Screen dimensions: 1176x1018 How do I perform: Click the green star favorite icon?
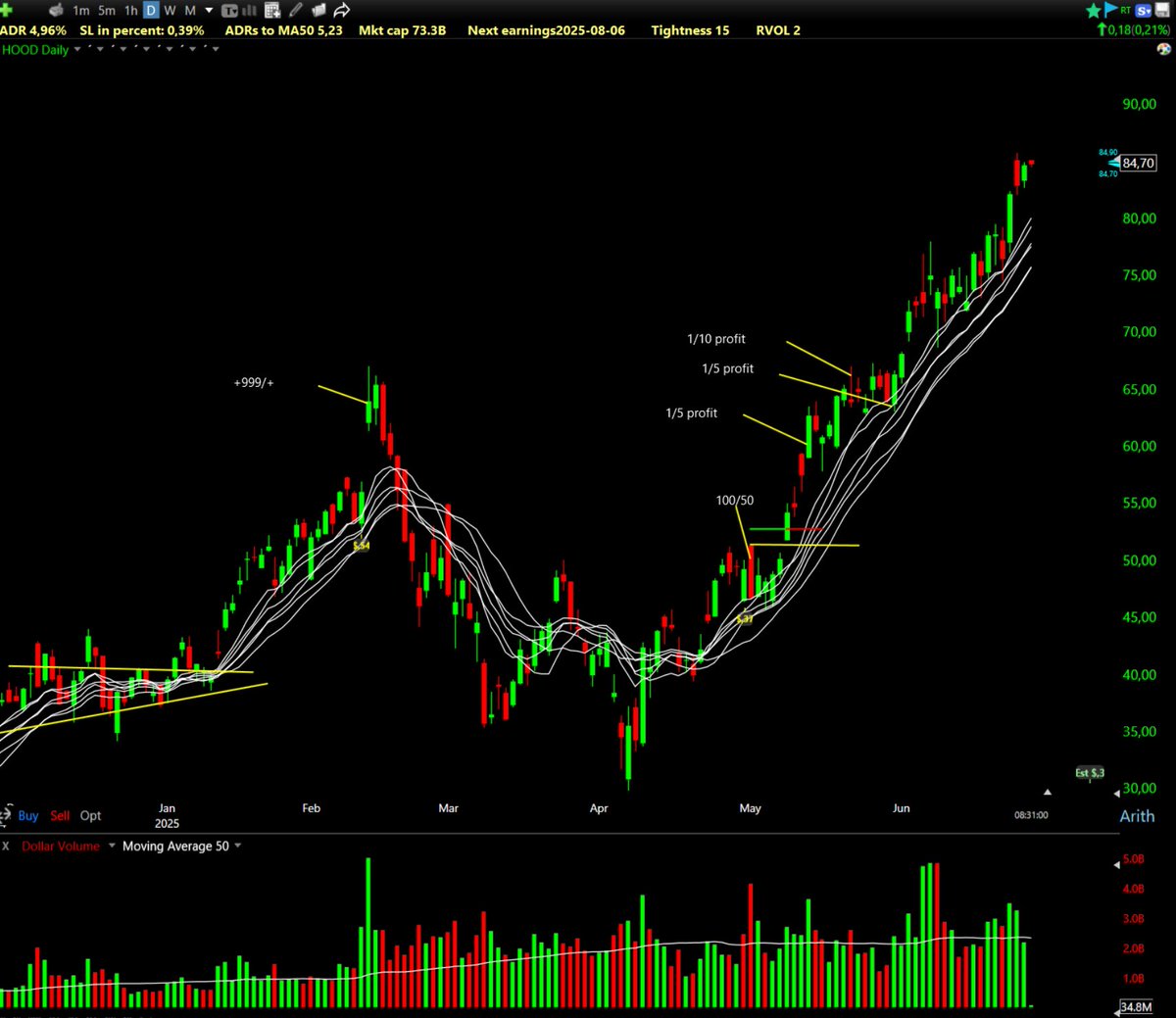click(x=1094, y=11)
